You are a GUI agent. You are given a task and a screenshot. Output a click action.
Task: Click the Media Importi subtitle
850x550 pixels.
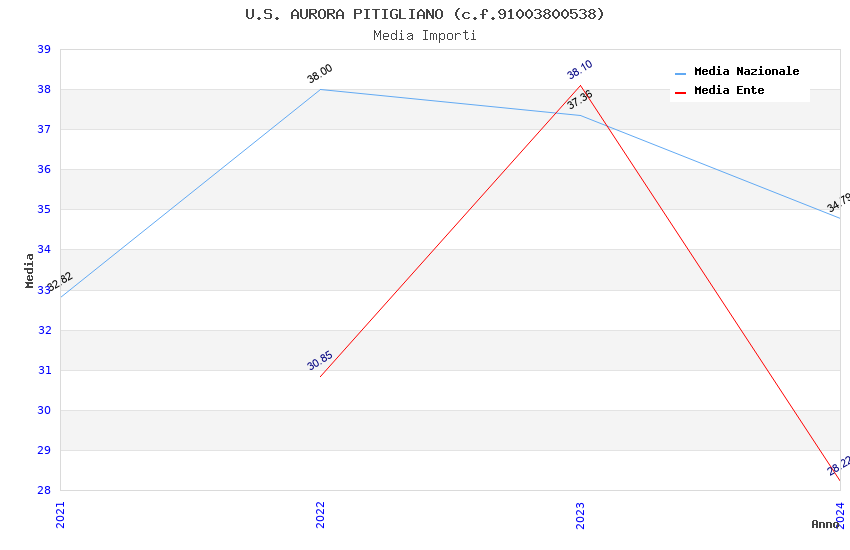click(425, 36)
